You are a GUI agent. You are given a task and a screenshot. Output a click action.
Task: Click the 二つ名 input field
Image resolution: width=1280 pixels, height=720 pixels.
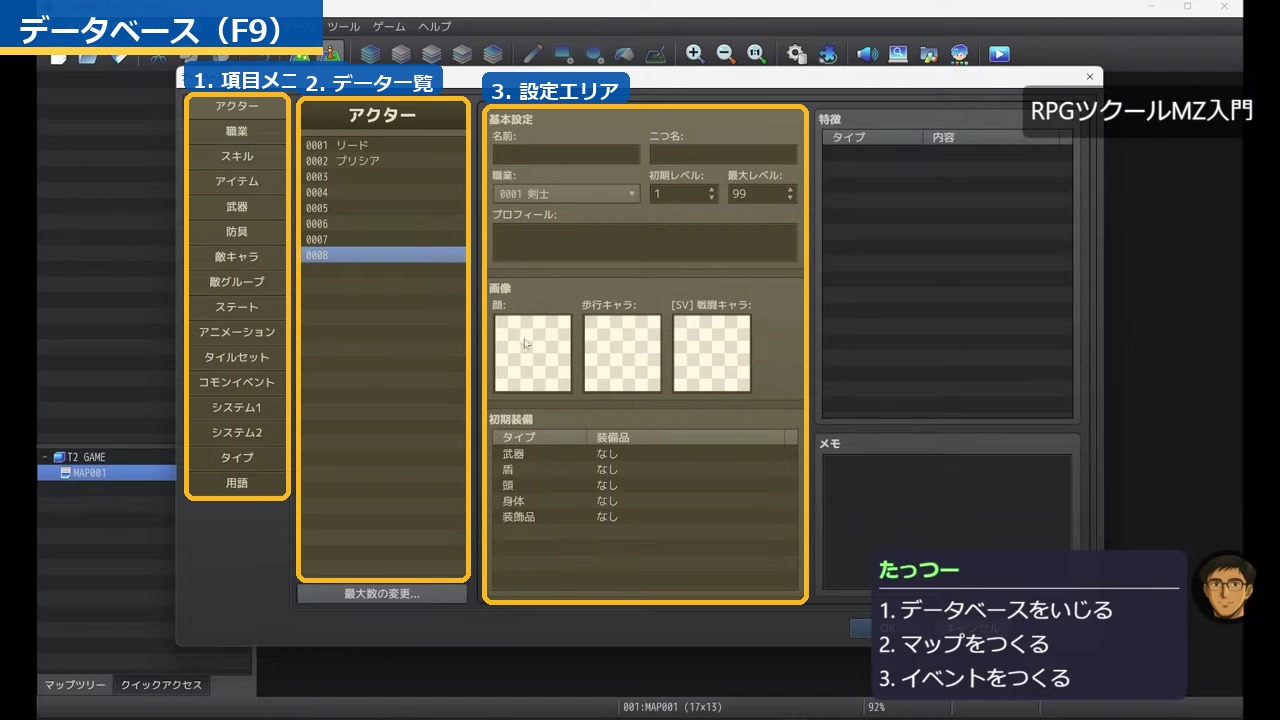723,154
